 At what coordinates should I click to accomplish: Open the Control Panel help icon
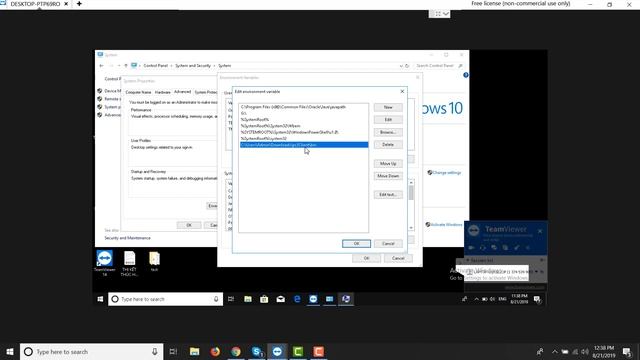[466, 75]
